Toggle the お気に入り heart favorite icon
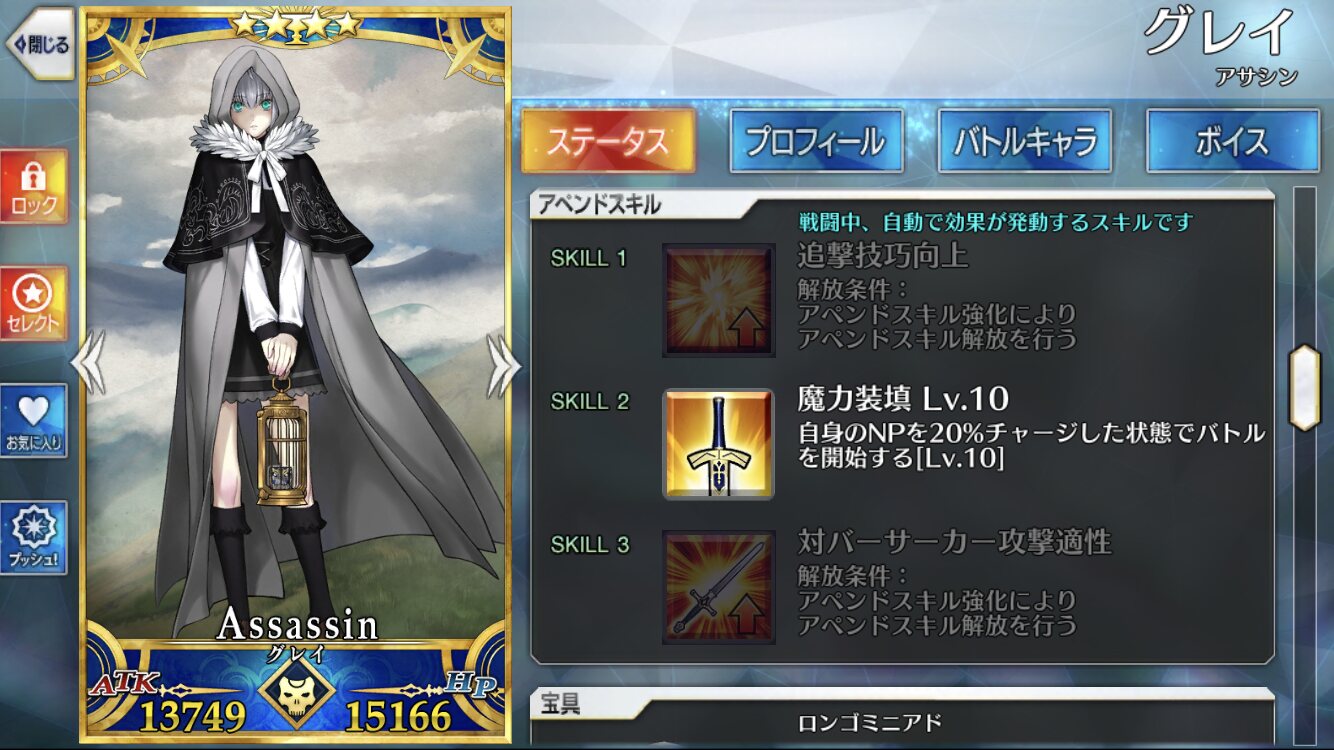The width and height of the screenshot is (1334, 750). click(x=34, y=421)
